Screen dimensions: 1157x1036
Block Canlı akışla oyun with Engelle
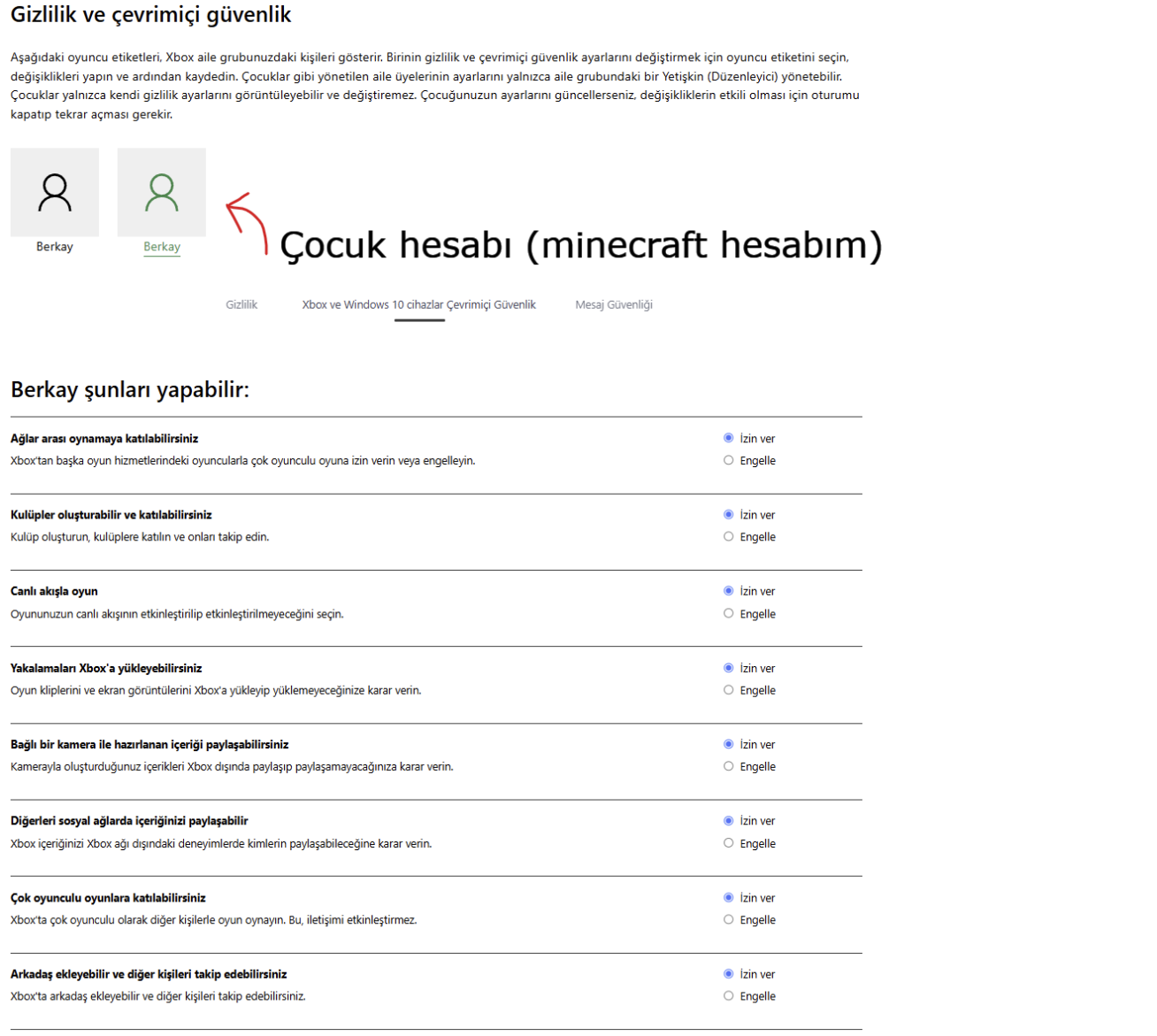pyautogui.click(x=729, y=613)
